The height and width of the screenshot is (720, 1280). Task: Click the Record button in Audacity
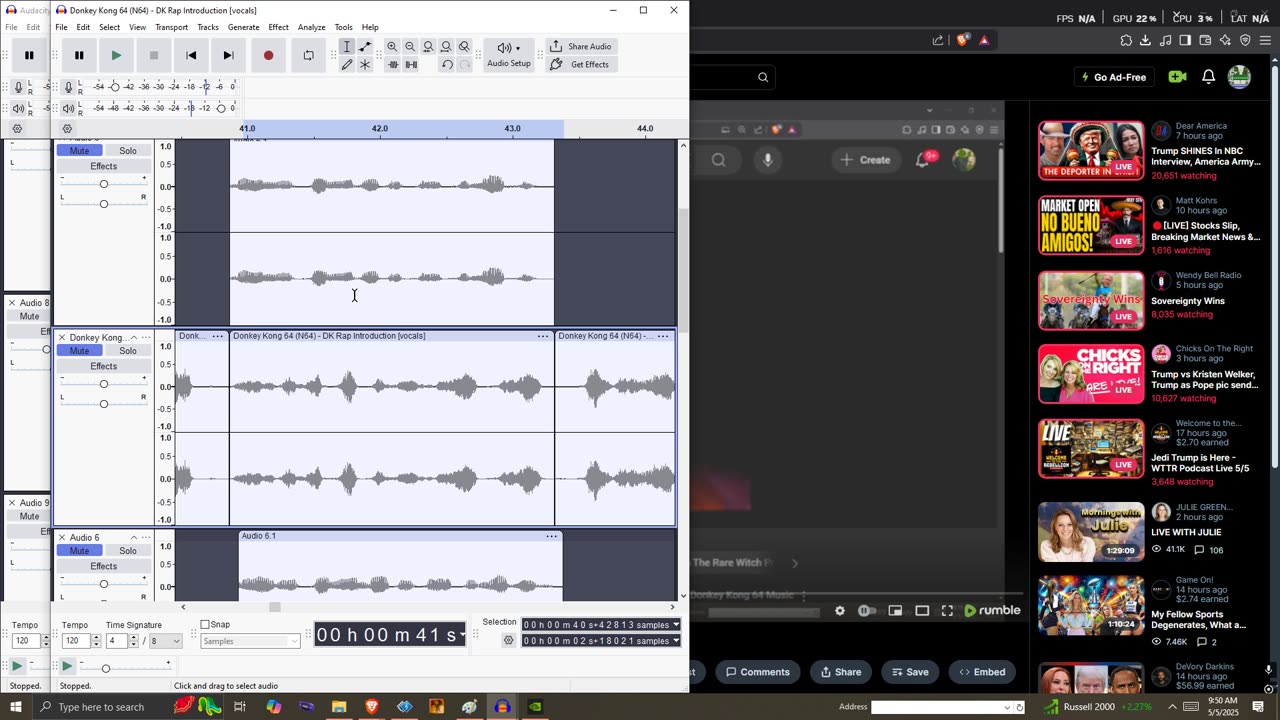tap(268, 56)
